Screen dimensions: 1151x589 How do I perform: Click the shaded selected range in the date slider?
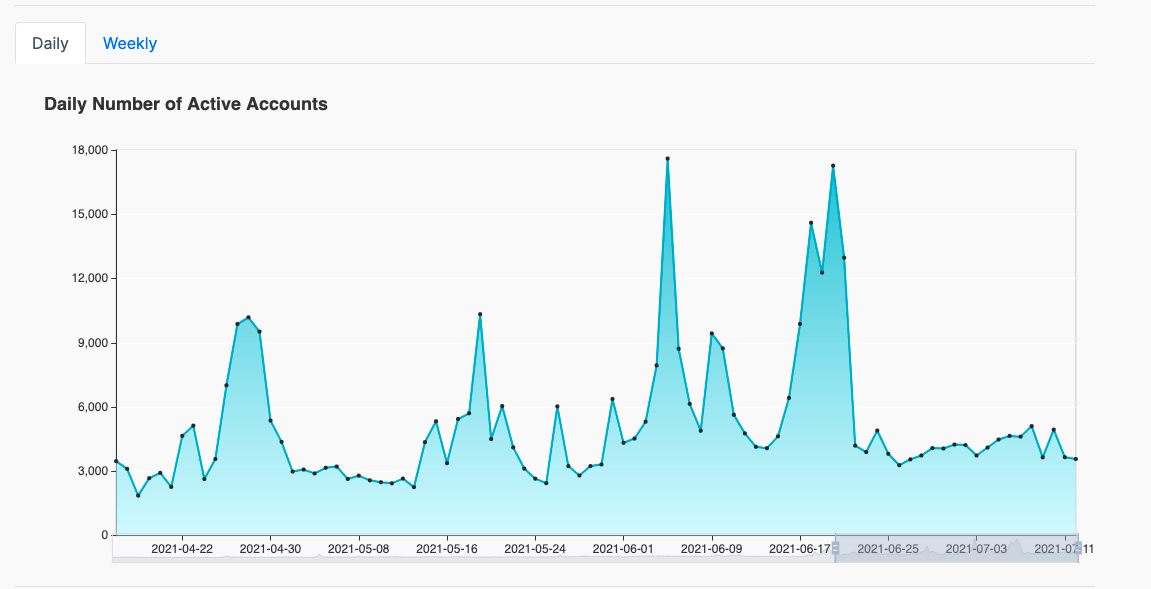[x=956, y=549]
